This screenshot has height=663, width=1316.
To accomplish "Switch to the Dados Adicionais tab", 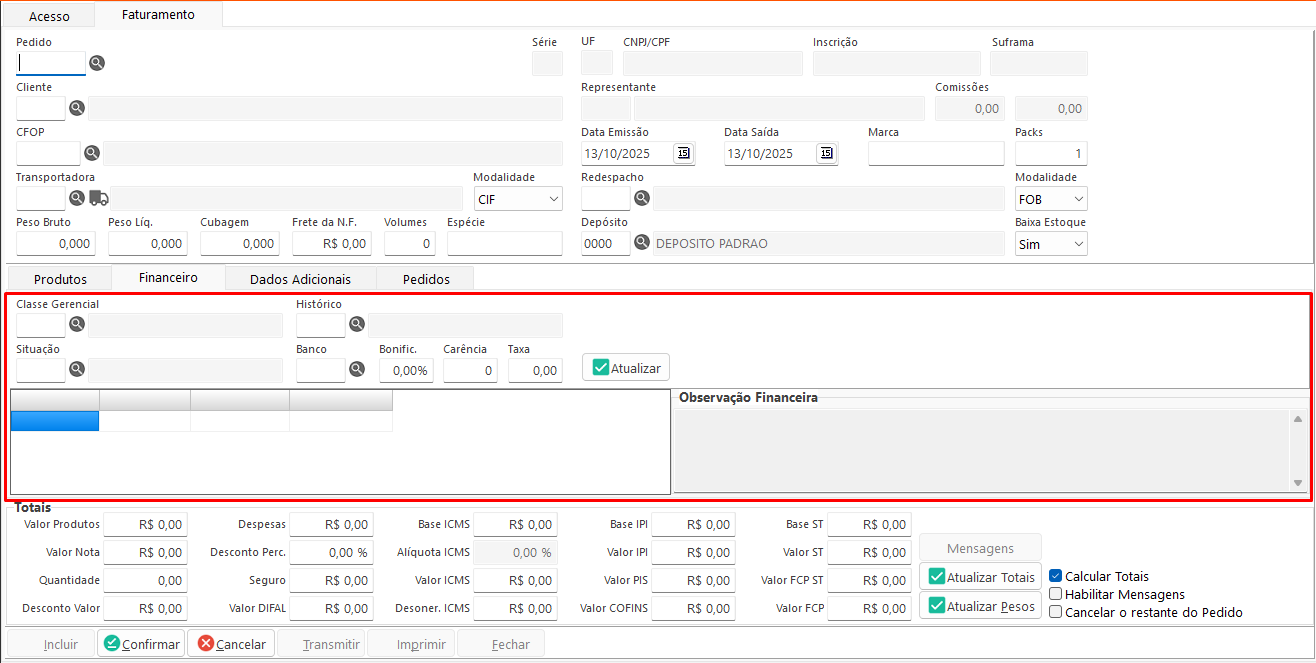I will pos(300,279).
